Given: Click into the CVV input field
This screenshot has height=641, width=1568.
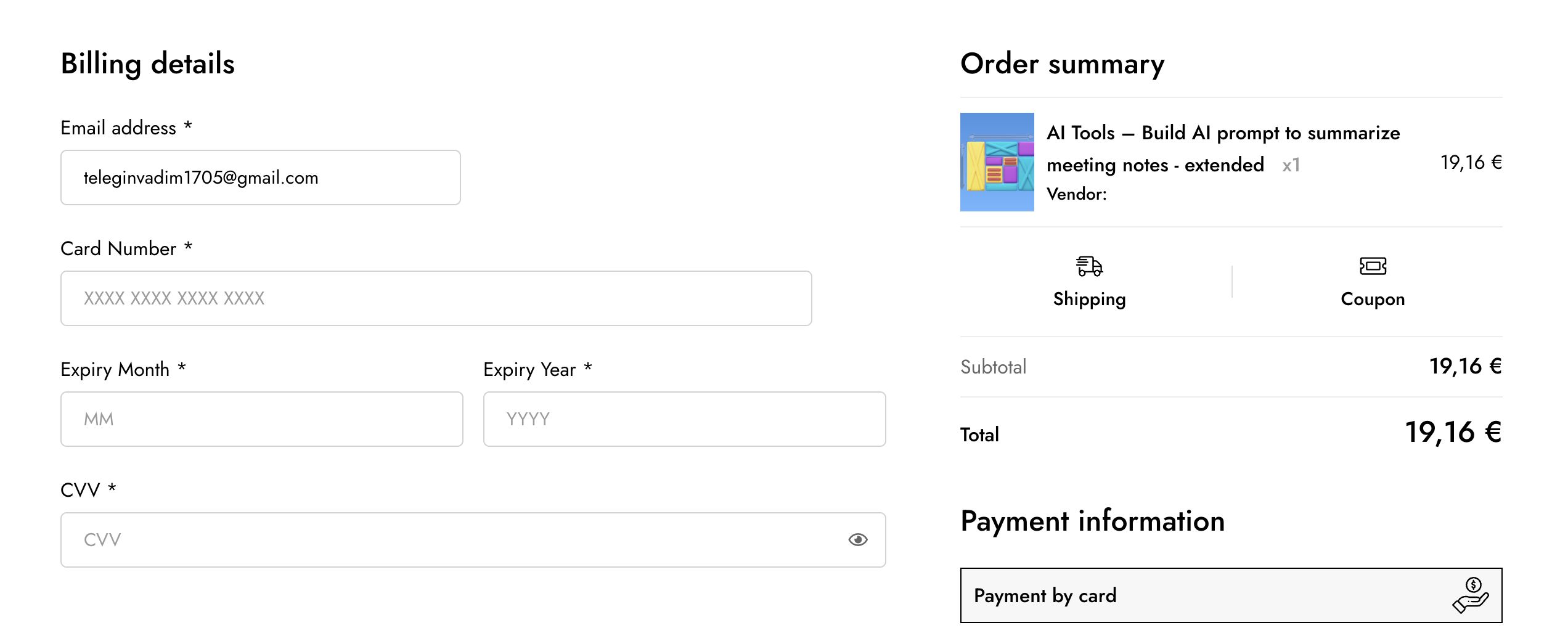Looking at the screenshot, I should (473, 540).
